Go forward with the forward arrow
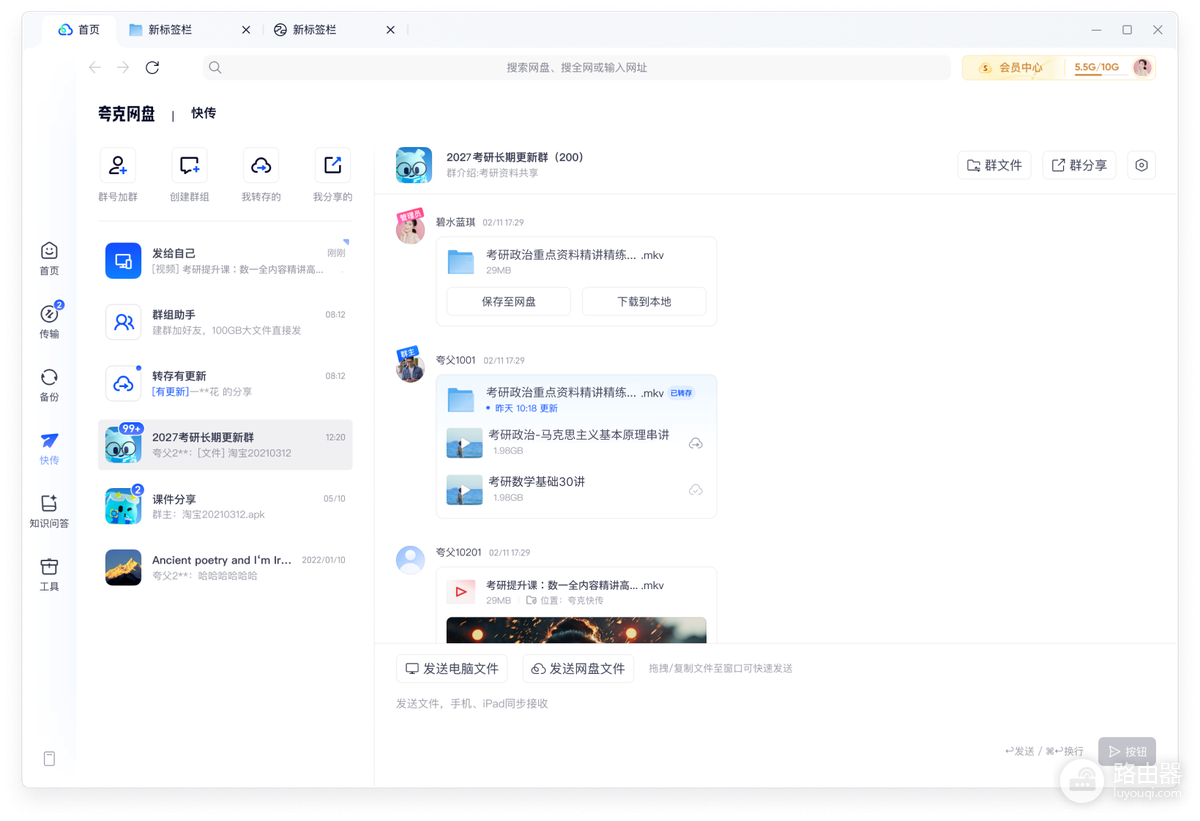The height and width of the screenshot is (821, 1200). pyautogui.click(x=123, y=67)
